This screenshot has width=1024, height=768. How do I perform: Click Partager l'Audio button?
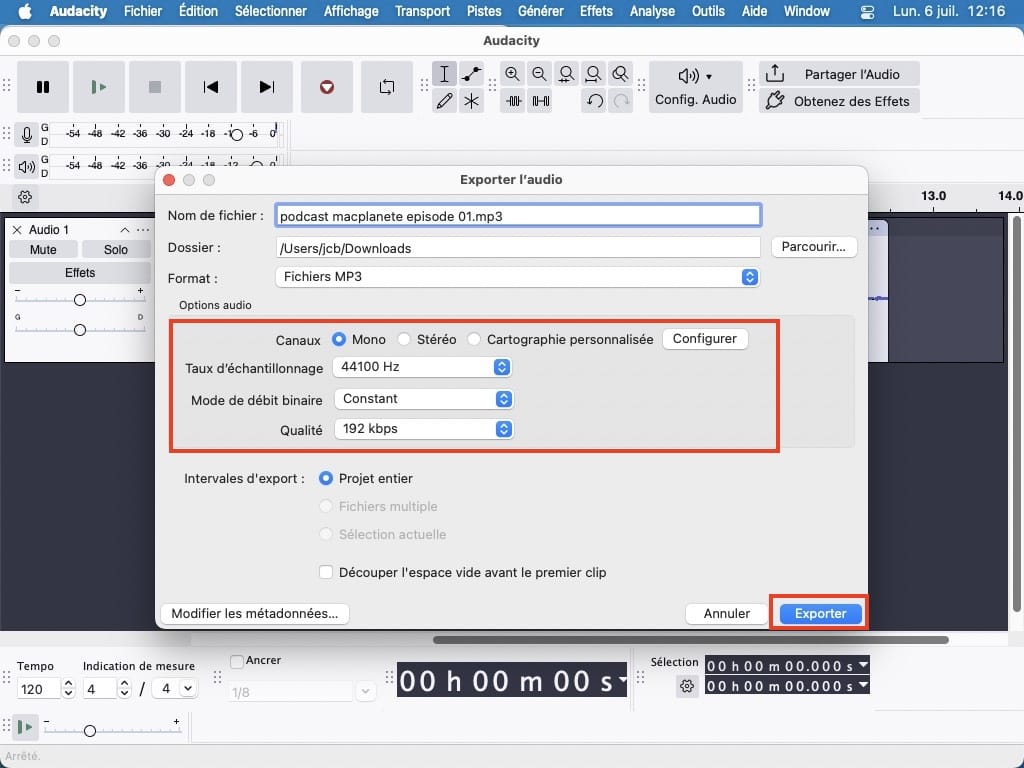(x=839, y=74)
